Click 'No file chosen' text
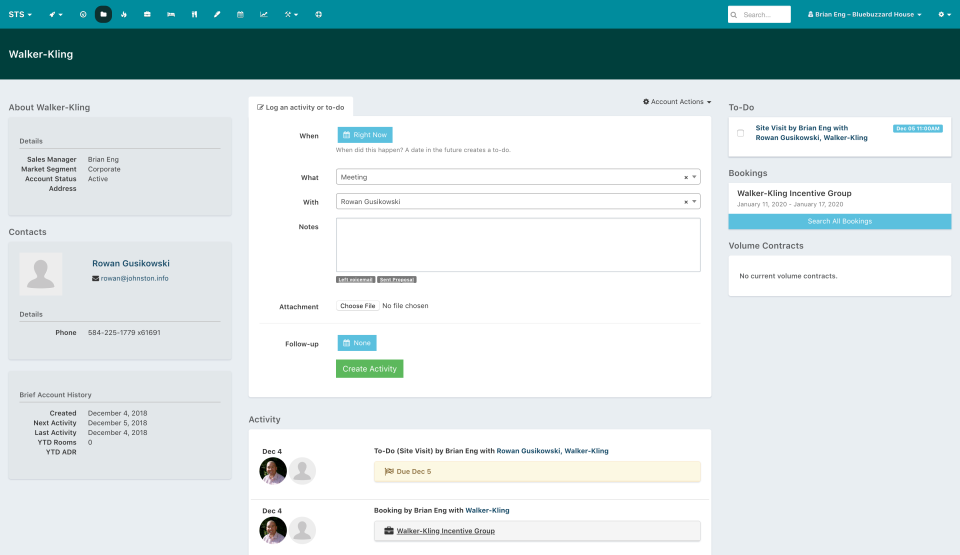960x555 pixels. coord(405,306)
